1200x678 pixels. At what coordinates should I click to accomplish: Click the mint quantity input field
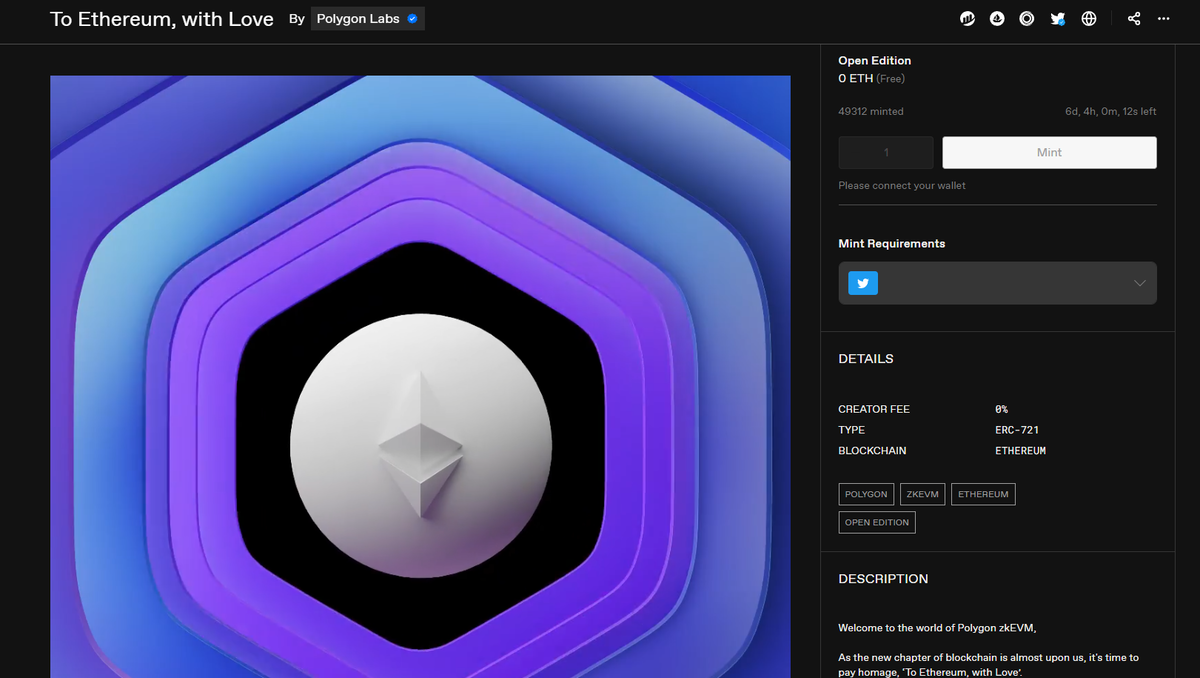(x=886, y=152)
